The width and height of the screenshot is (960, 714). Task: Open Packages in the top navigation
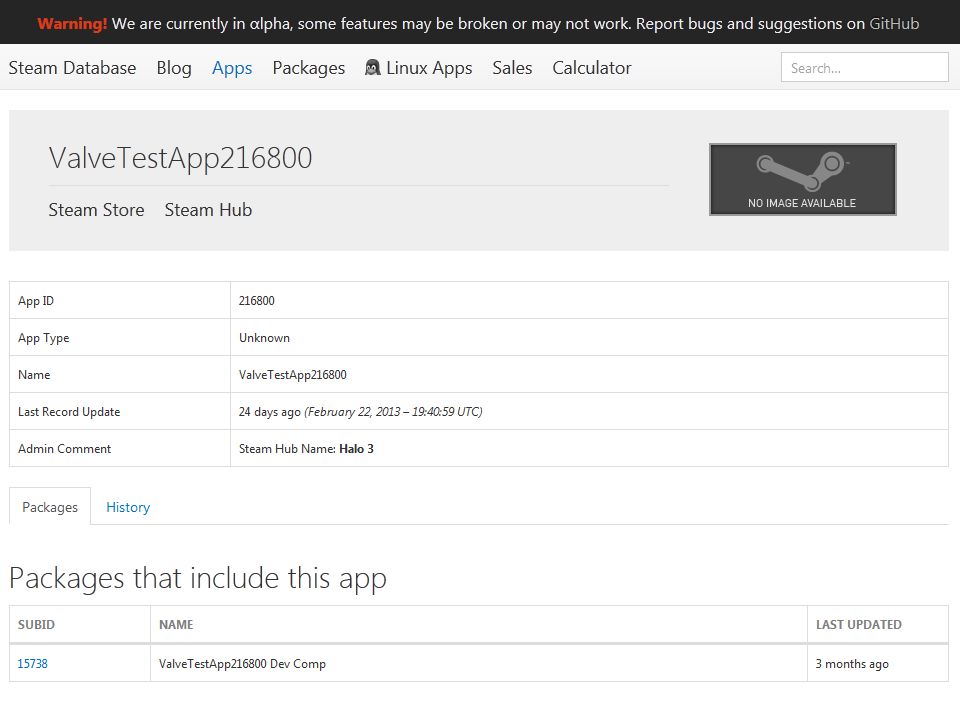point(308,68)
